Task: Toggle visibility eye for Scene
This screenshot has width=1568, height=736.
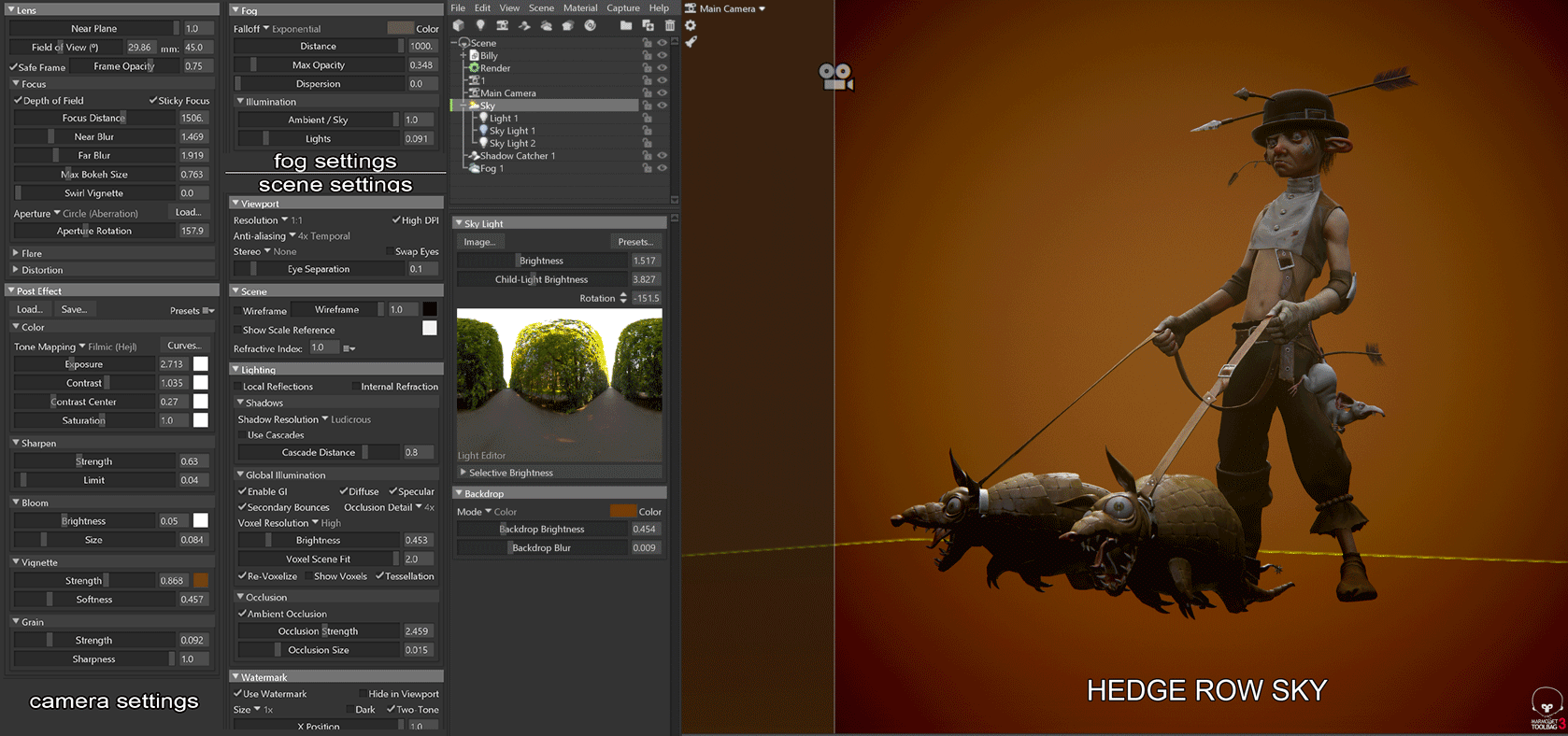Action: [x=662, y=43]
